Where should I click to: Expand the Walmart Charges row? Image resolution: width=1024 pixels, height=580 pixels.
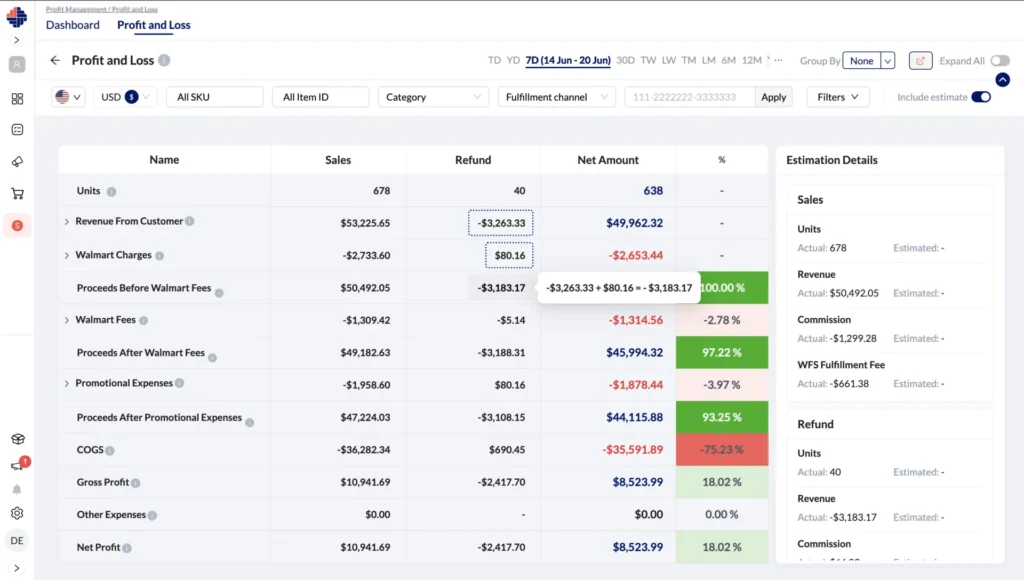[67, 255]
